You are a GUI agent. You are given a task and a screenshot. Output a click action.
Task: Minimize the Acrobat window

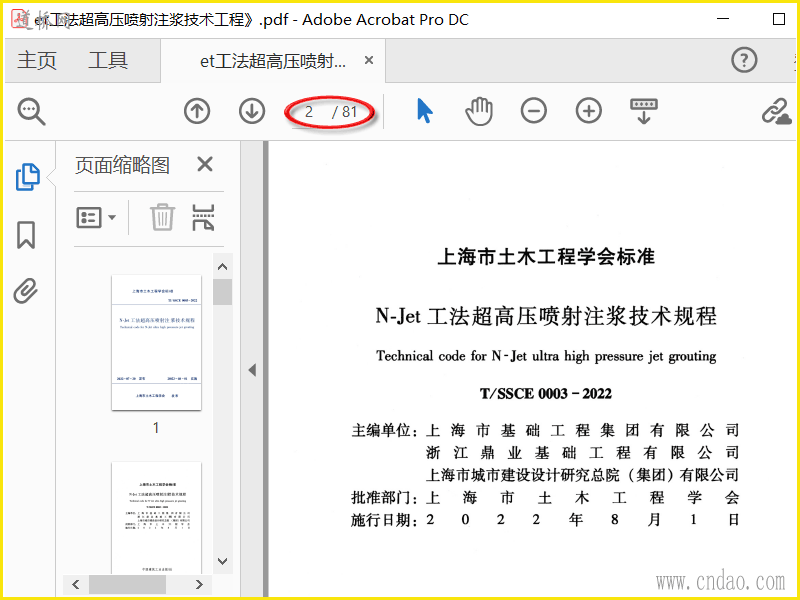coord(722,19)
